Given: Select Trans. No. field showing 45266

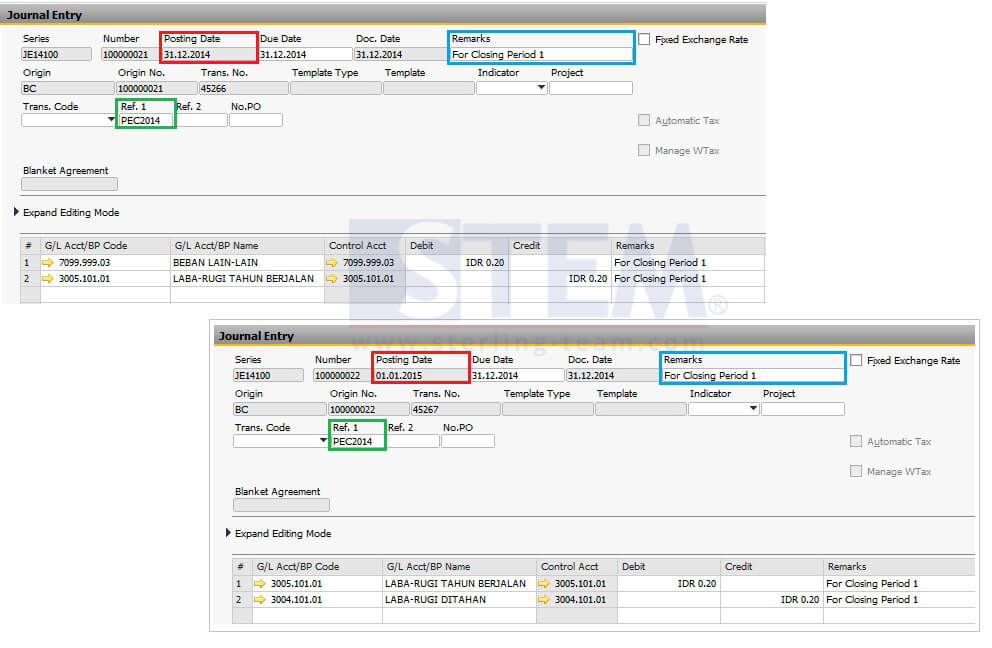Looking at the screenshot, I should 244,89.
